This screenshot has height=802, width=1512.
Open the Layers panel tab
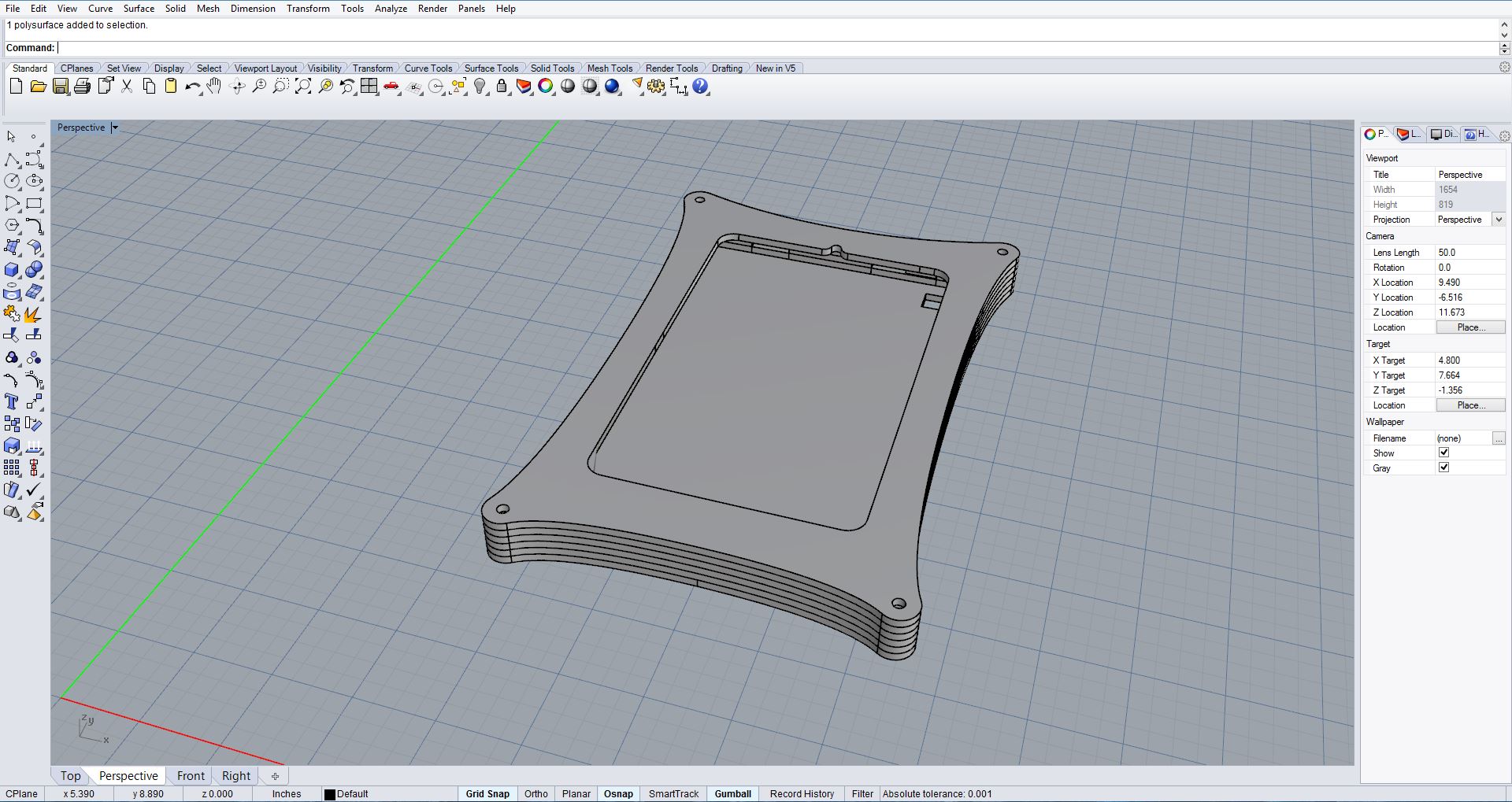click(x=1408, y=135)
